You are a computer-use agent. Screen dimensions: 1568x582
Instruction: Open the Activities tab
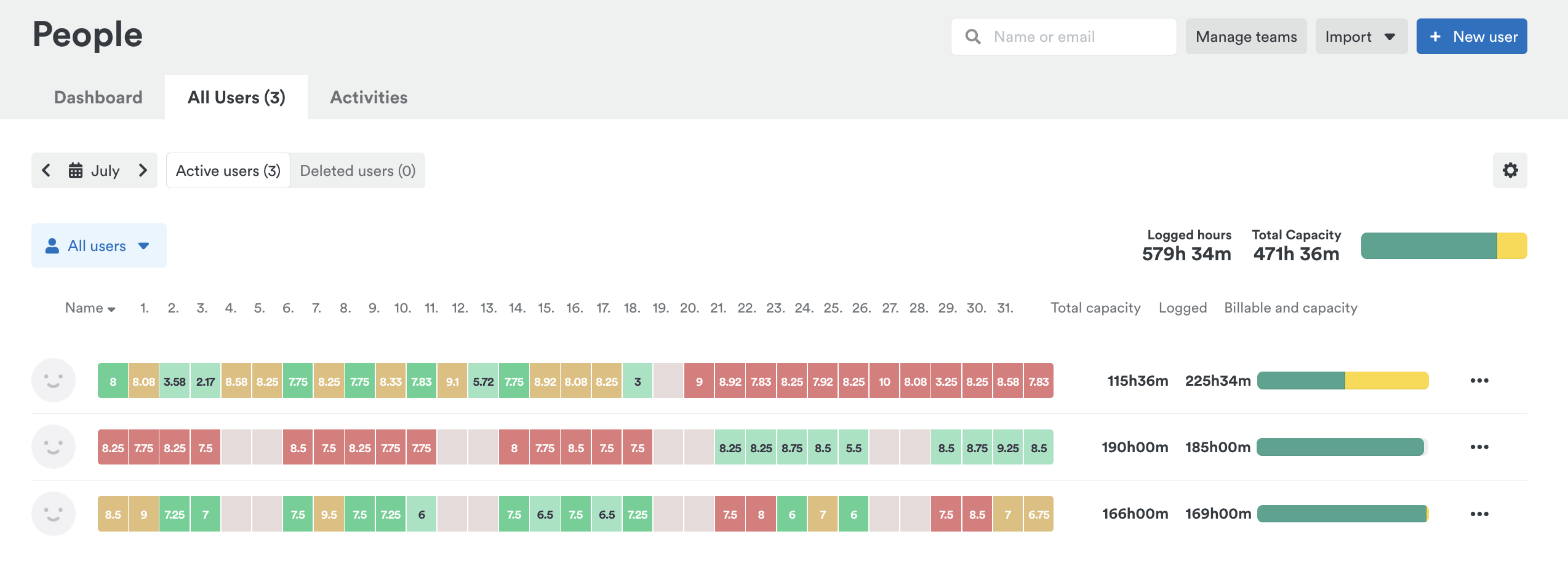(369, 97)
